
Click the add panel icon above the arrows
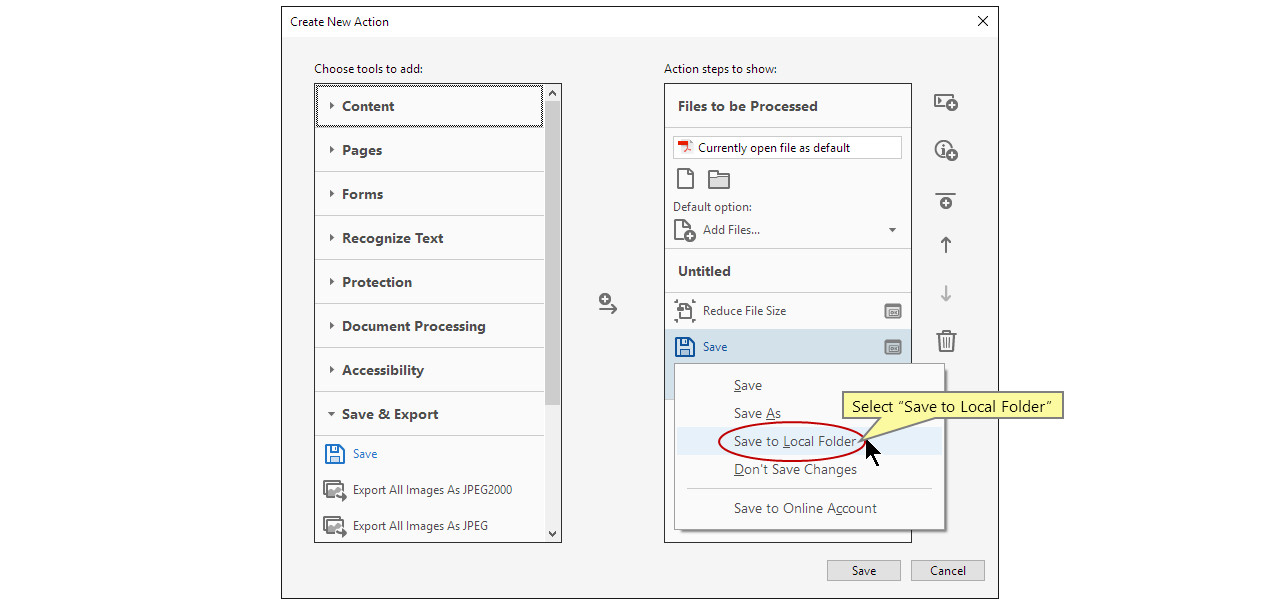point(945,102)
